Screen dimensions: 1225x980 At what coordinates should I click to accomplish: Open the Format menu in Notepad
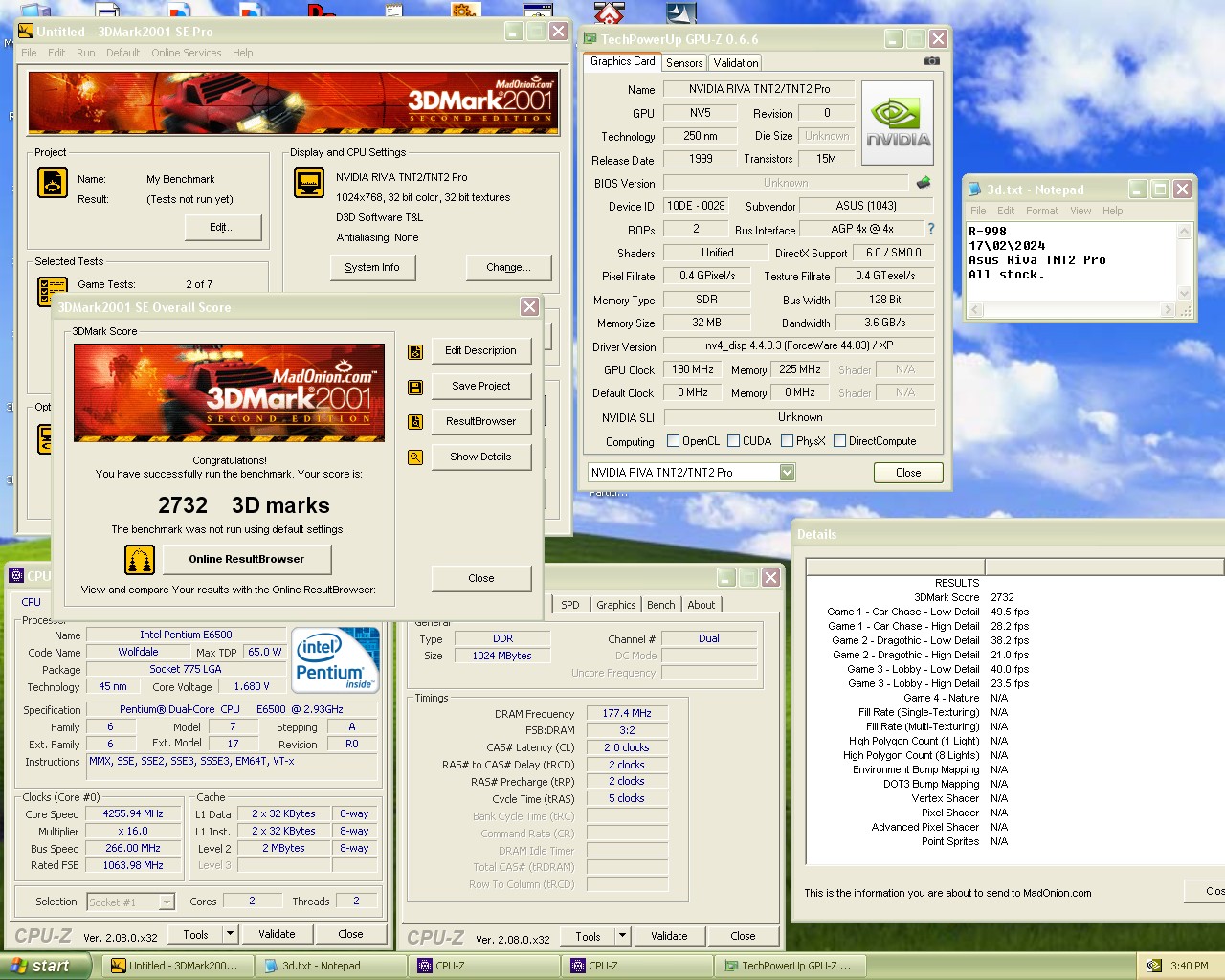1041,211
